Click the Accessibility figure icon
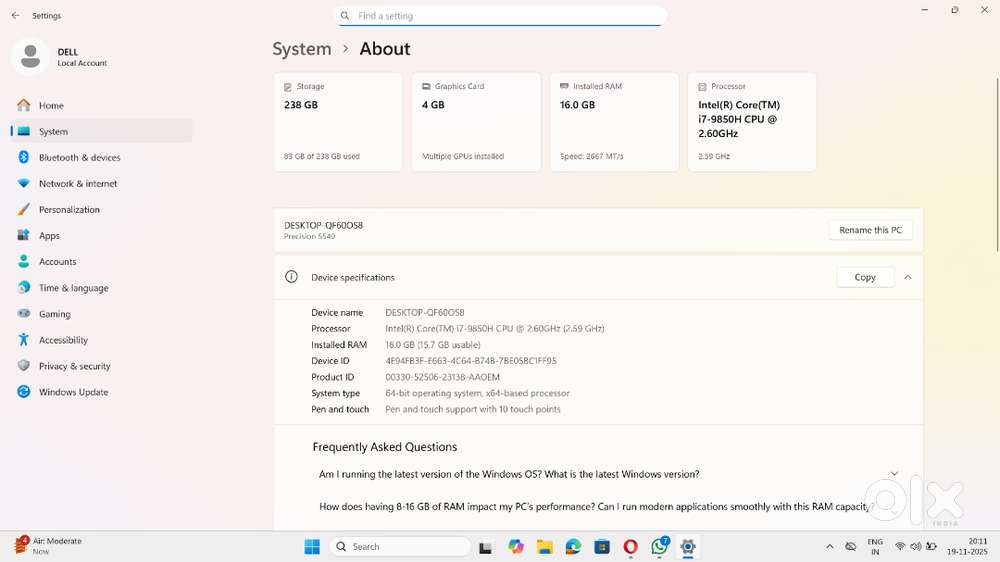The image size is (1000, 562). [x=24, y=340]
